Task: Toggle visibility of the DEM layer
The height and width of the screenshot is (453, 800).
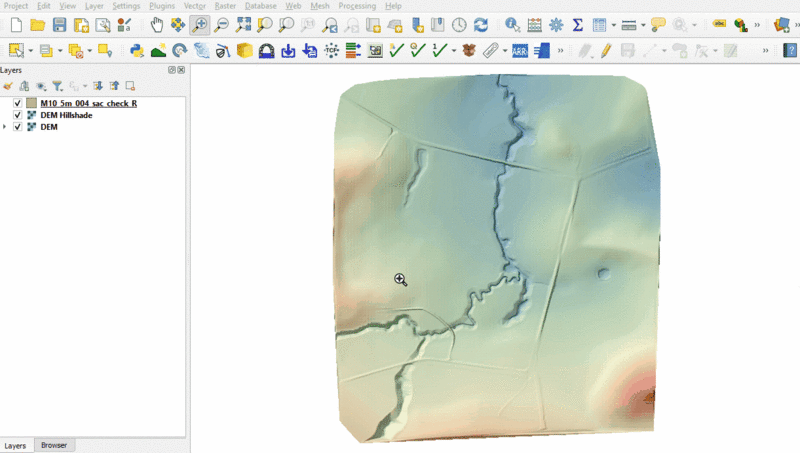Action: coord(18,127)
